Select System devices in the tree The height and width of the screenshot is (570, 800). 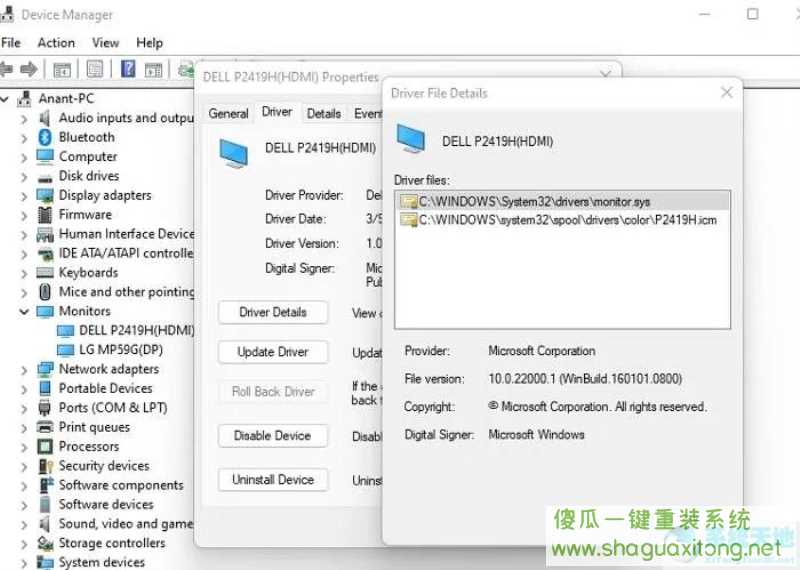pyautogui.click(x=102, y=562)
